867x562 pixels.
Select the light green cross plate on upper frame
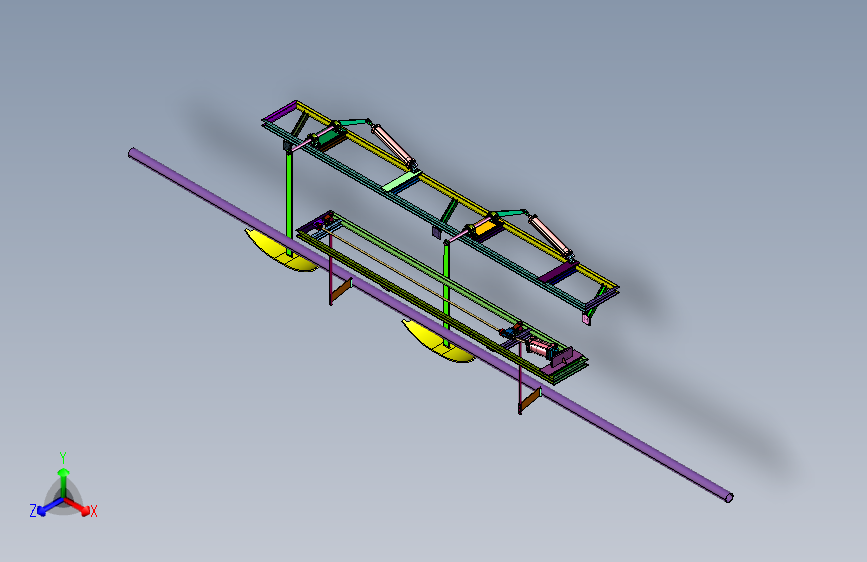(402, 181)
